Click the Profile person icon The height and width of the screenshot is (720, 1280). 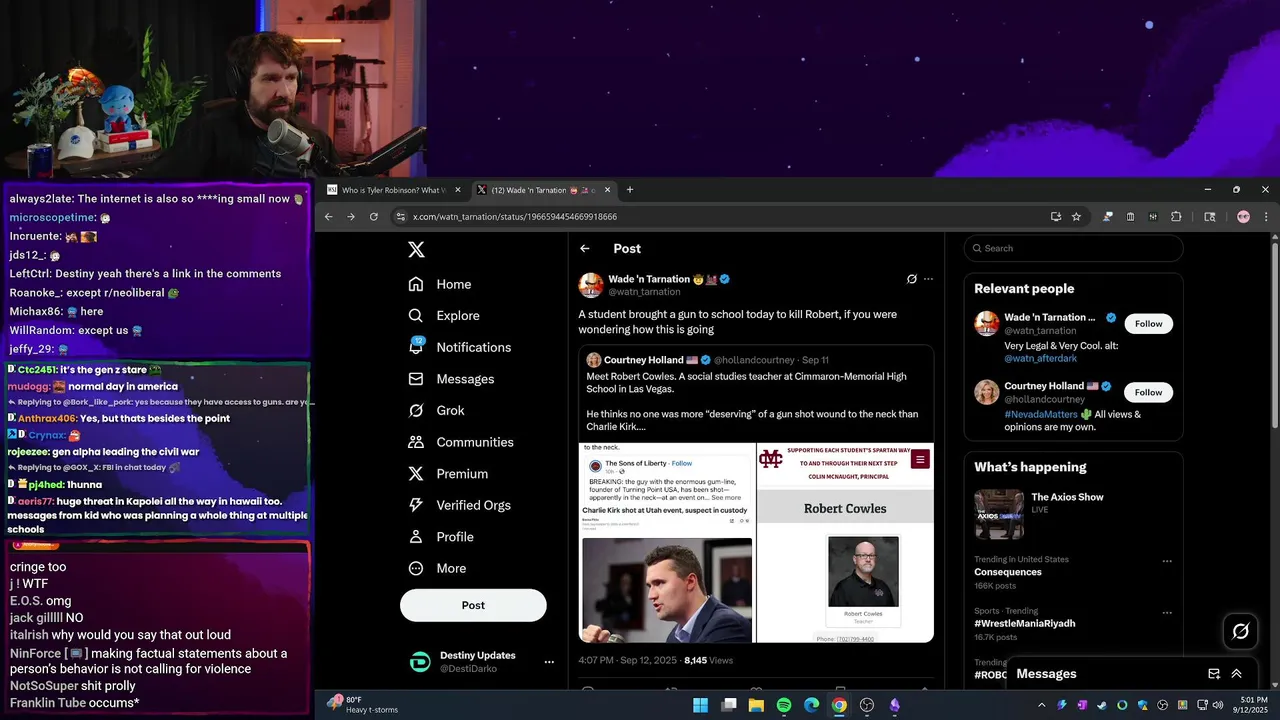pos(416,537)
